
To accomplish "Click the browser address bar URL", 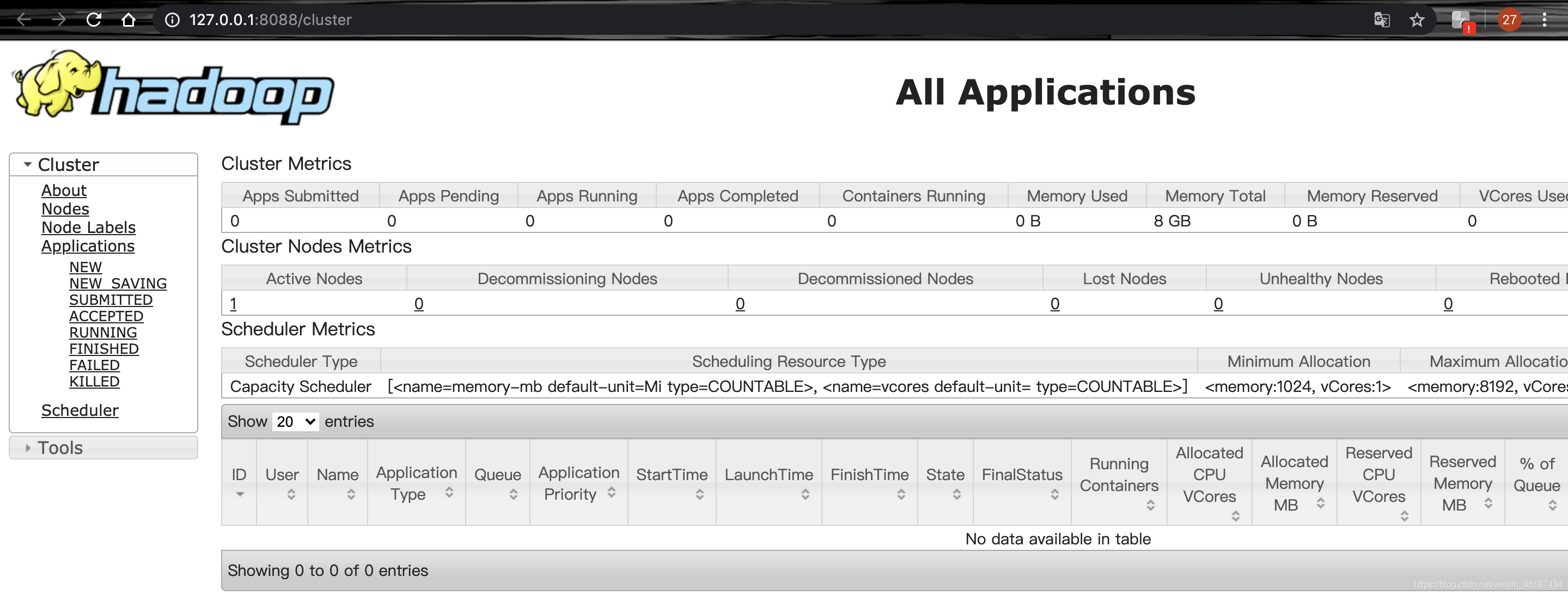I will click(x=270, y=20).
